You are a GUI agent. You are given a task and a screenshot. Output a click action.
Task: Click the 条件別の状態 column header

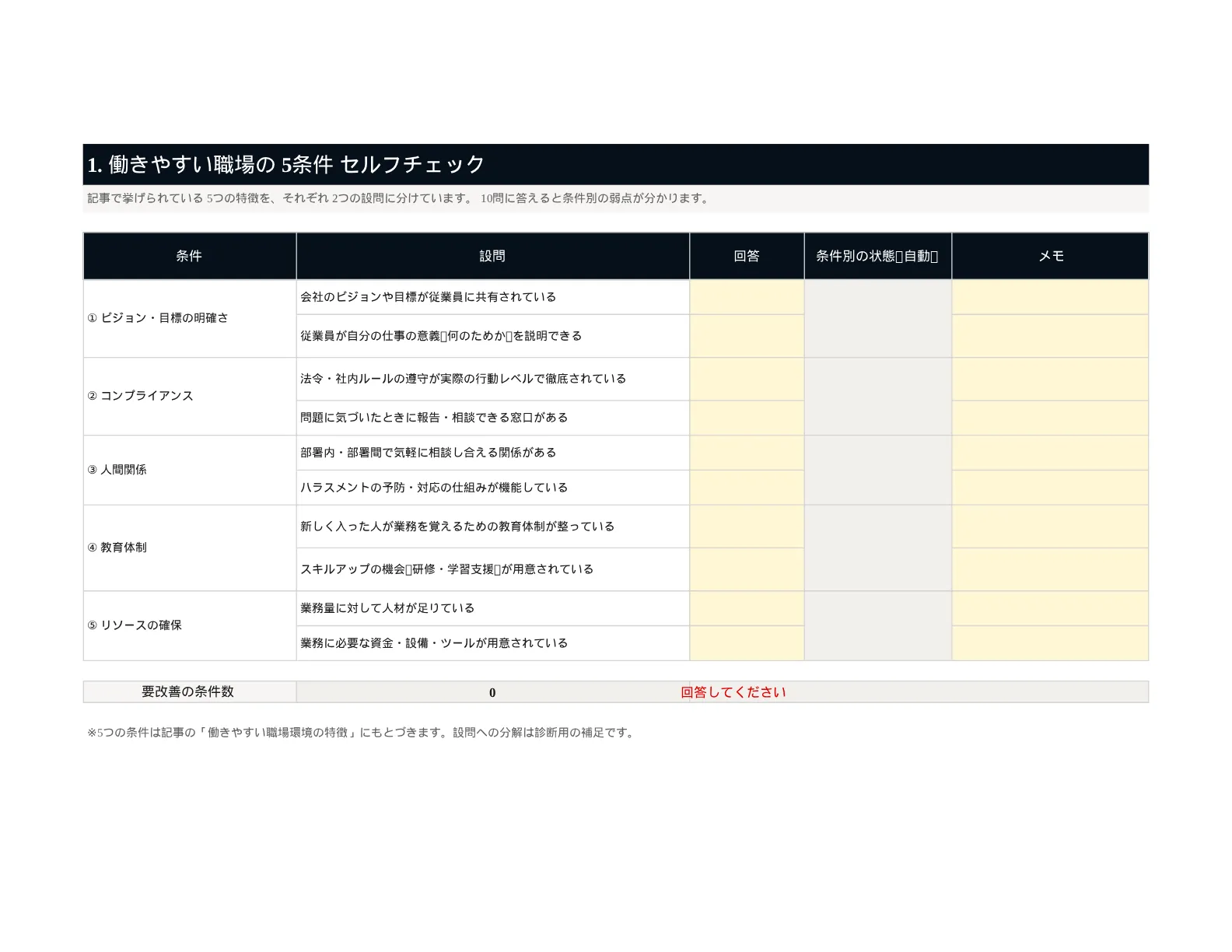point(878,256)
